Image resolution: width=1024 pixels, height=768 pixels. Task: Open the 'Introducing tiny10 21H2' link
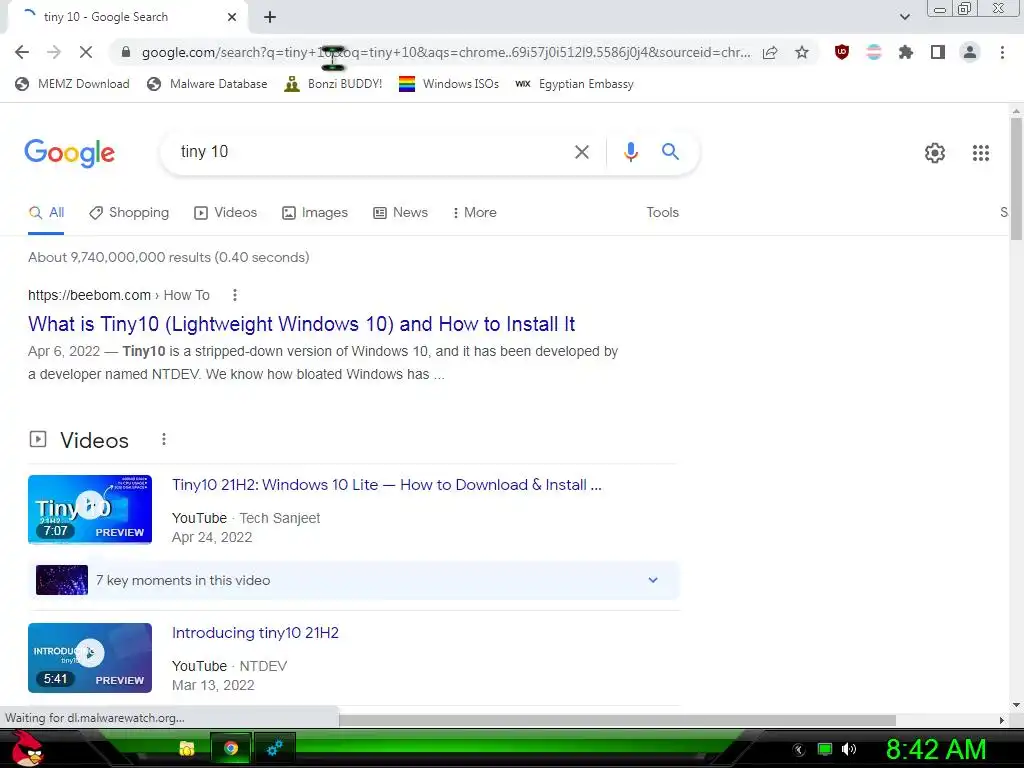pyautogui.click(x=255, y=633)
